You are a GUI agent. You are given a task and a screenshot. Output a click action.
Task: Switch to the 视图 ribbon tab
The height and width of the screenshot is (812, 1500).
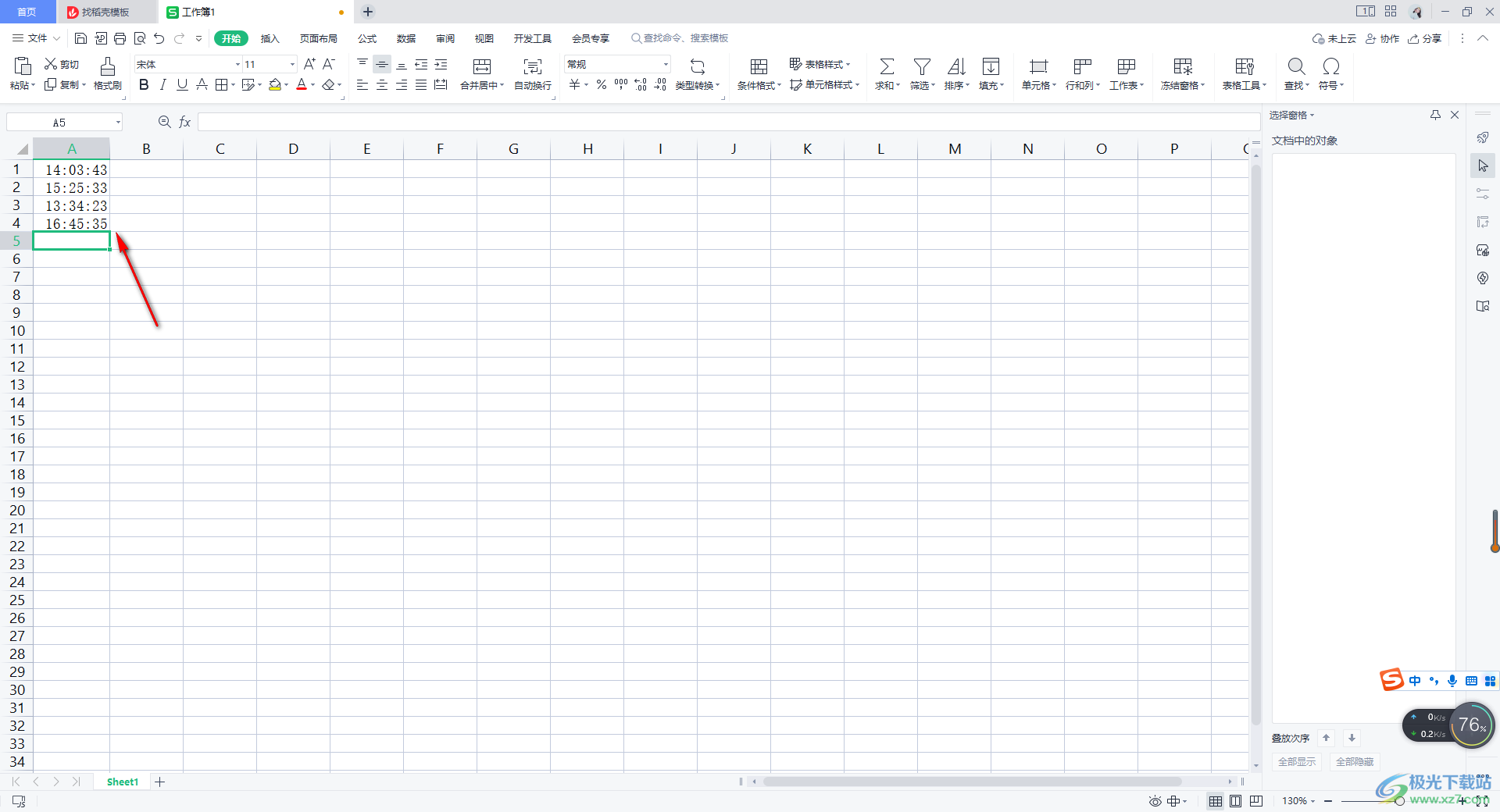[x=484, y=38]
